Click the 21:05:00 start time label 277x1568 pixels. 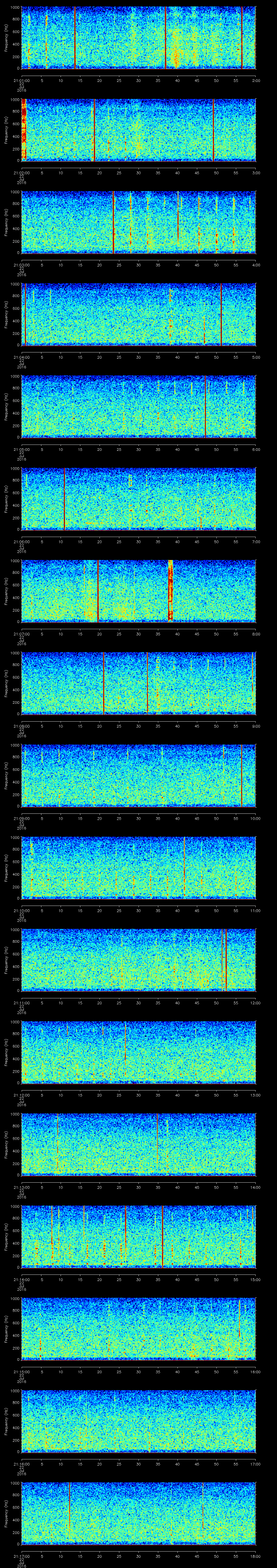click(21, 449)
